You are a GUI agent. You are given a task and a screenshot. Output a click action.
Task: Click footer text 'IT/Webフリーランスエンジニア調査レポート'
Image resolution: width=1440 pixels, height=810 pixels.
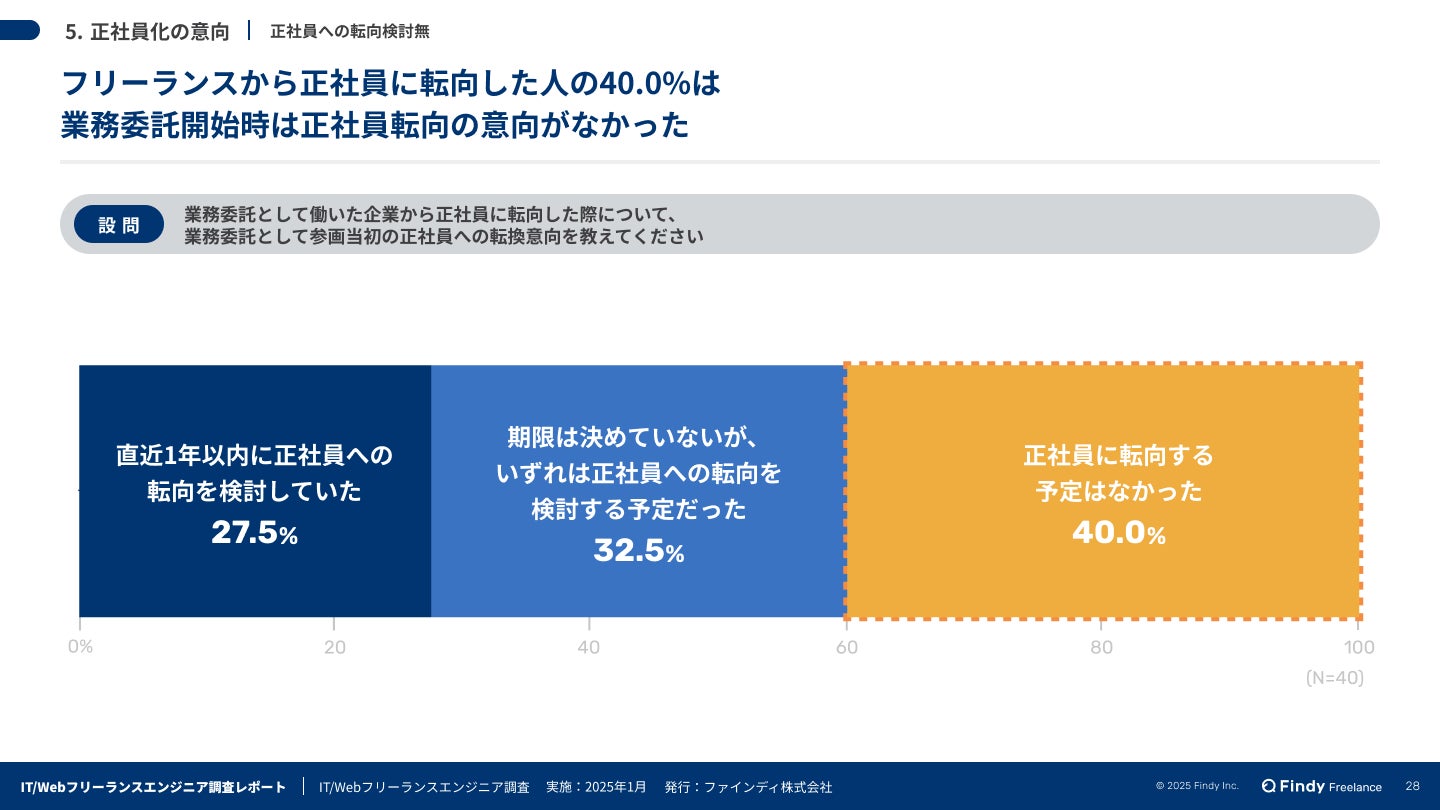pos(153,787)
